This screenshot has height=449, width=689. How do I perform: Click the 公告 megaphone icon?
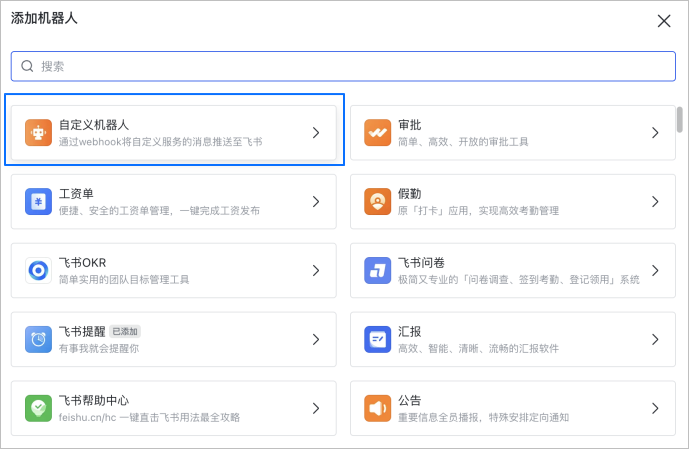[377, 409]
